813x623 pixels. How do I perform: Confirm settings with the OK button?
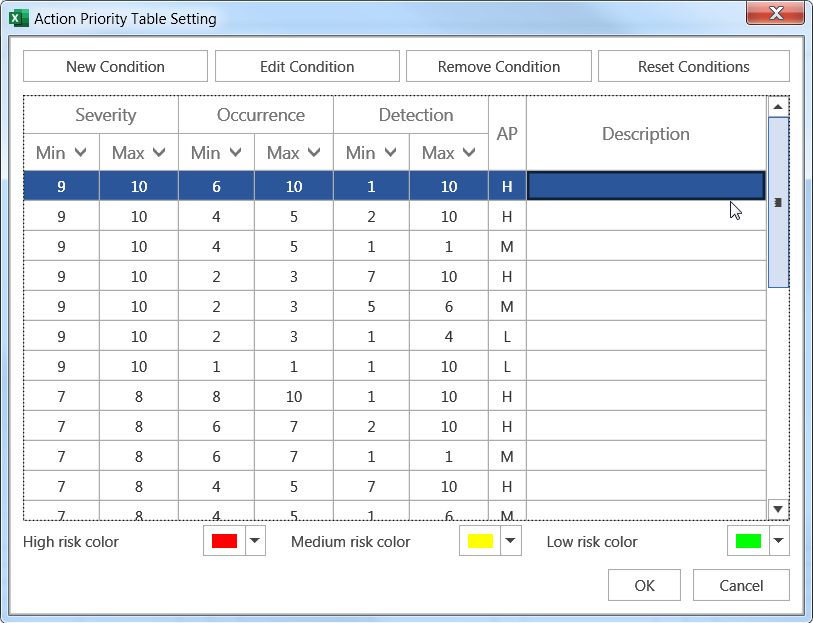pyautogui.click(x=644, y=586)
